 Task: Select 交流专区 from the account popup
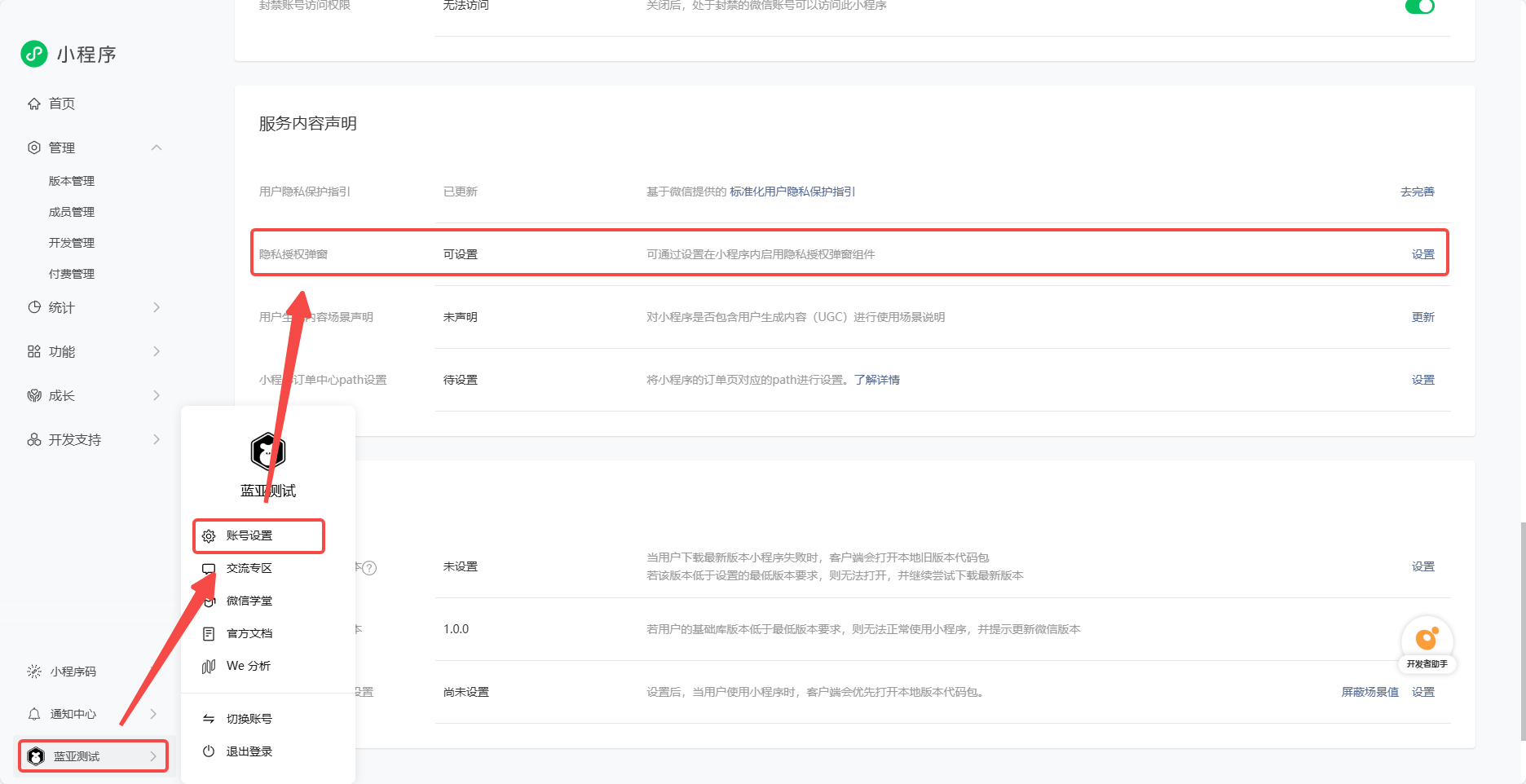tap(249, 568)
